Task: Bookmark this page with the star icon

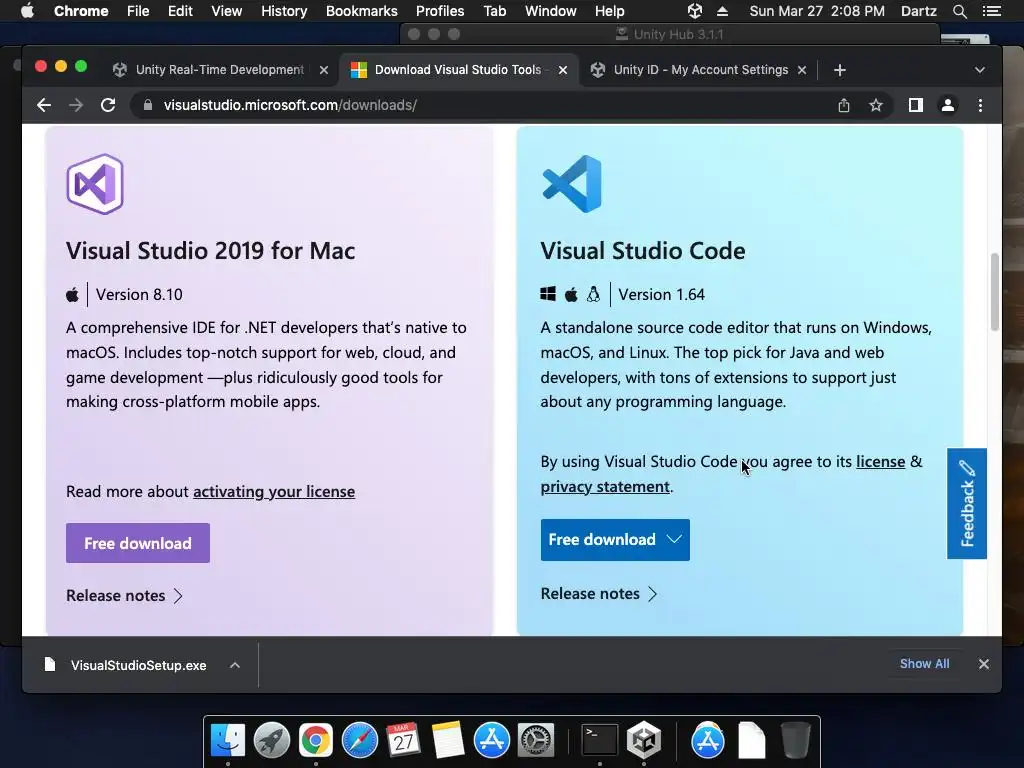Action: [x=876, y=105]
